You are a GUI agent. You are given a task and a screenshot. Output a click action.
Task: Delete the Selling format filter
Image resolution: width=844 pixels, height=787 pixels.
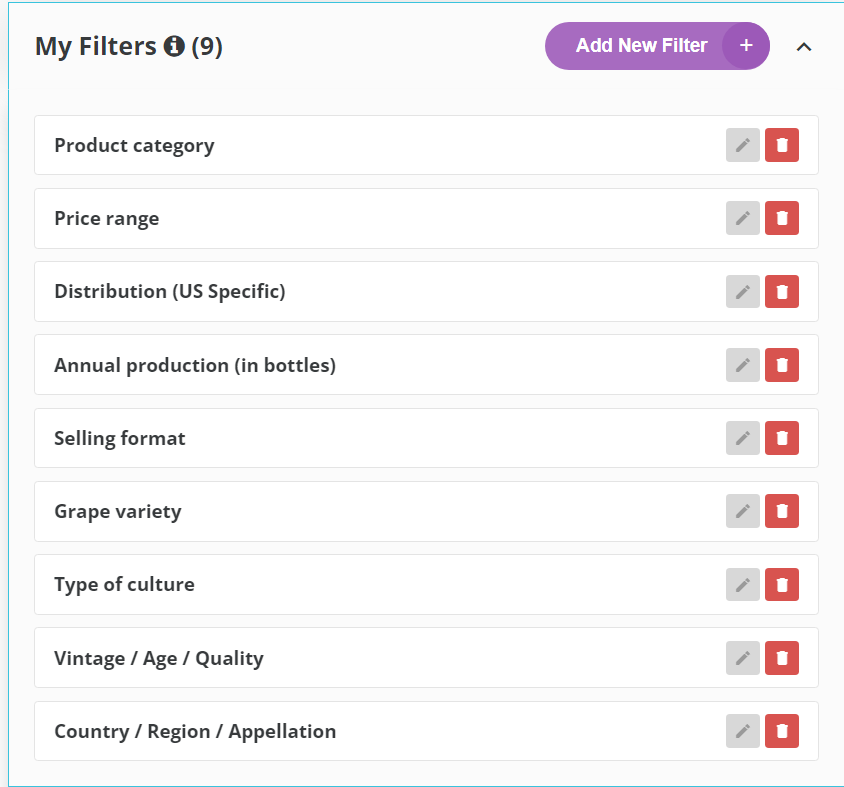pyautogui.click(x=782, y=438)
